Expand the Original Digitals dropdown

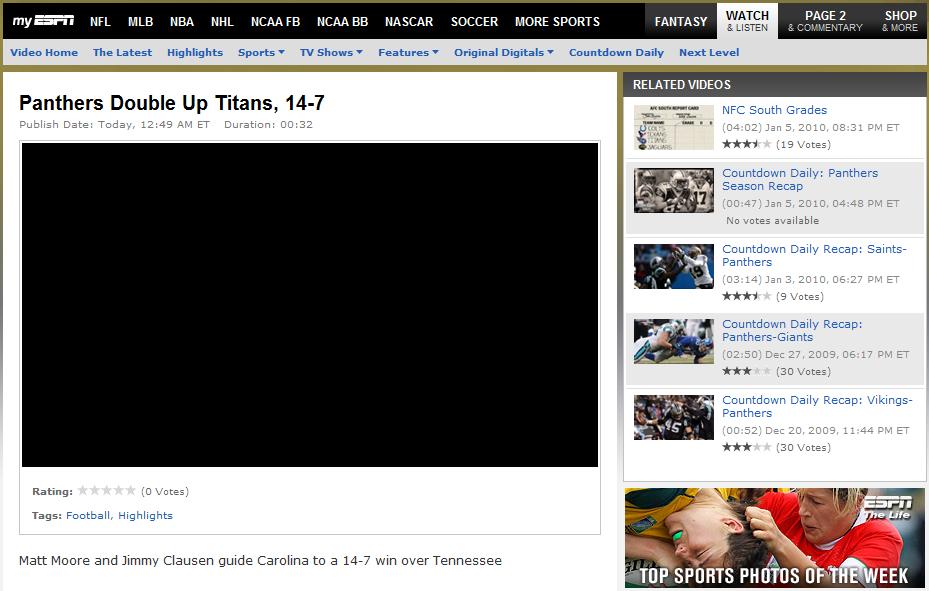coord(504,53)
